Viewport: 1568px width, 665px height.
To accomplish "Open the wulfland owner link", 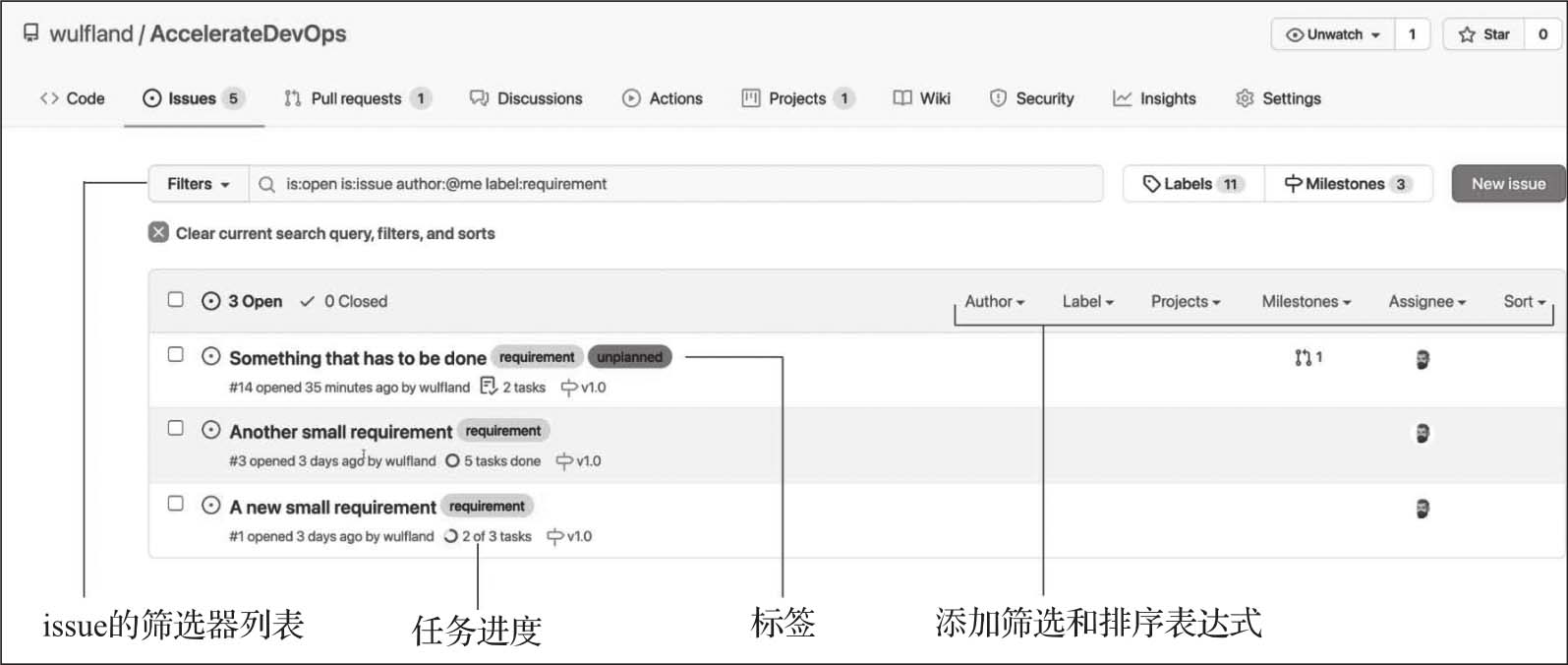I will 90,33.
